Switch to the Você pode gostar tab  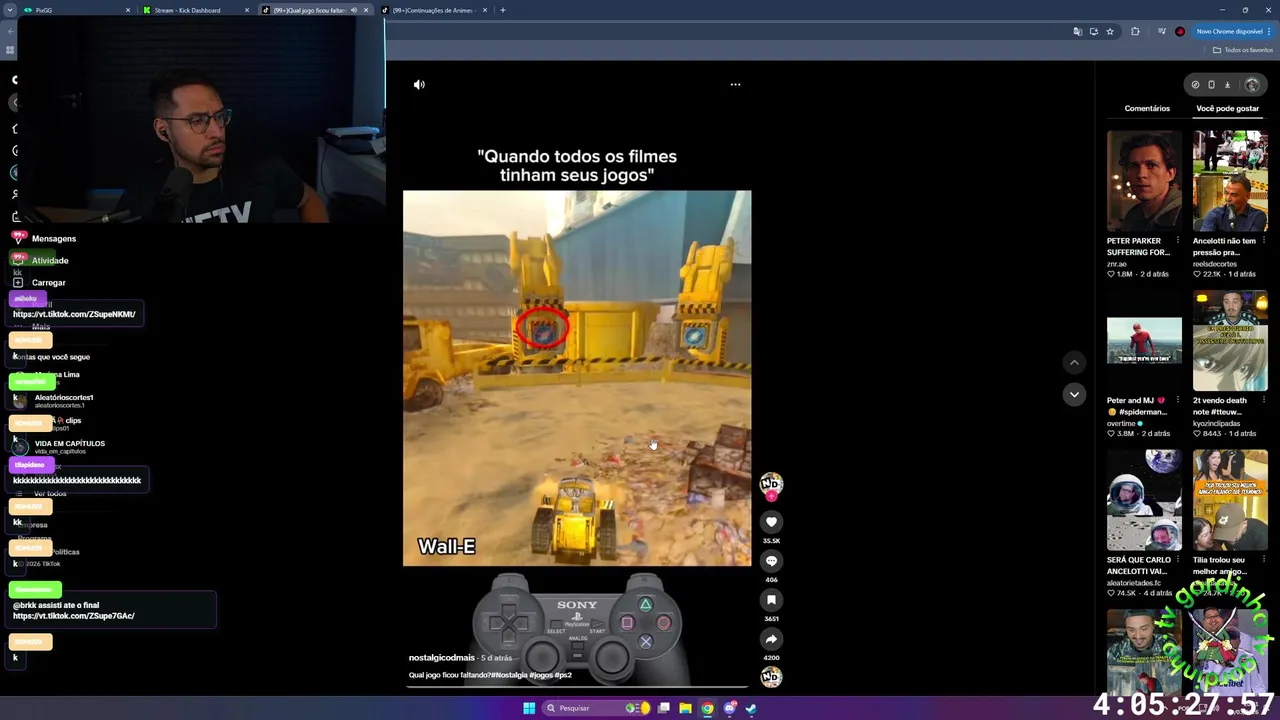(x=1227, y=108)
